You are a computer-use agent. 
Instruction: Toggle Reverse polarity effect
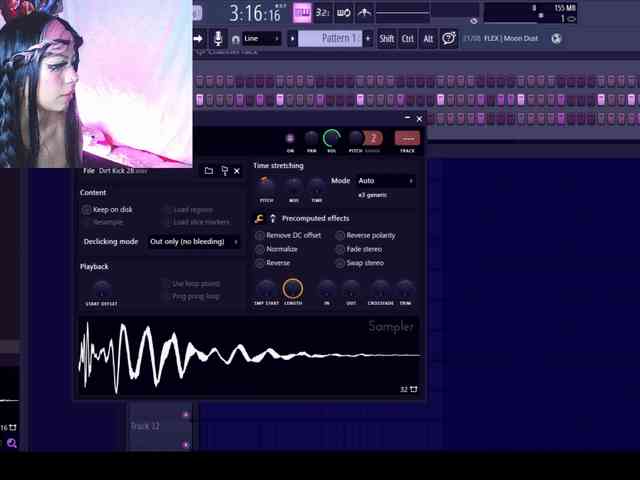[x=340, y=235]
